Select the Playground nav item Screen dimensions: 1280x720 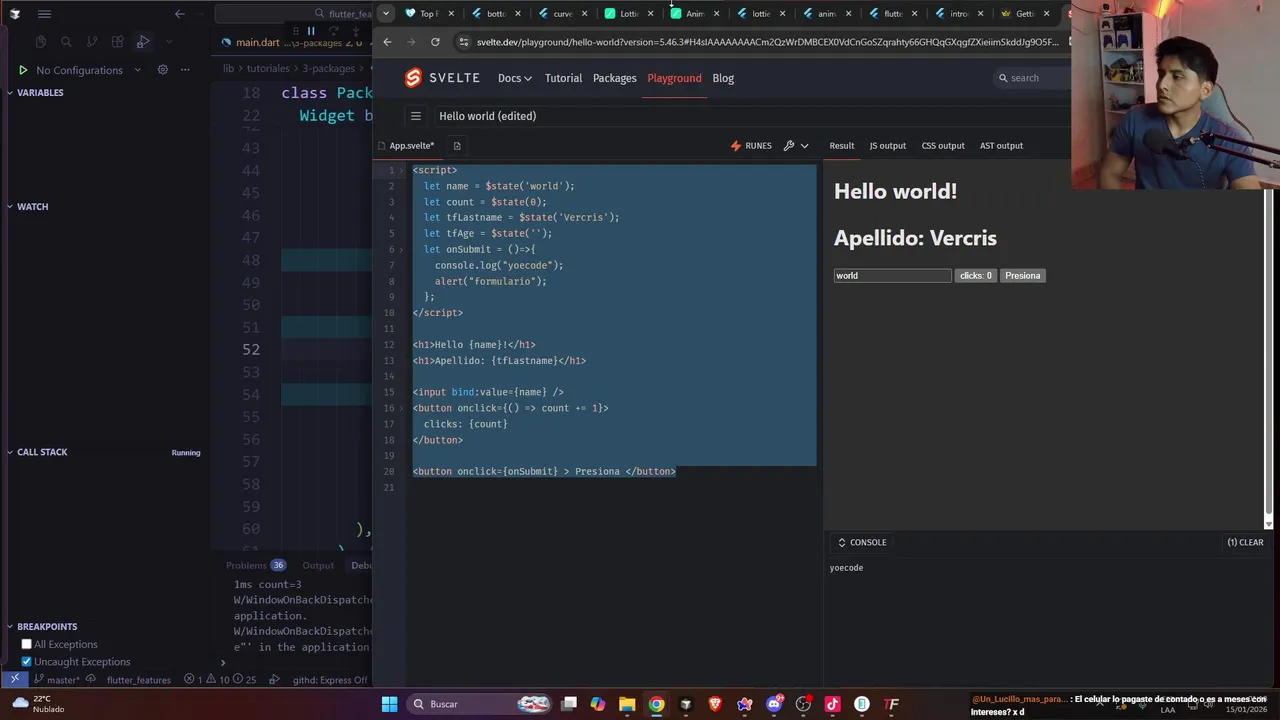pyautogui.click(x=674, y=78)
